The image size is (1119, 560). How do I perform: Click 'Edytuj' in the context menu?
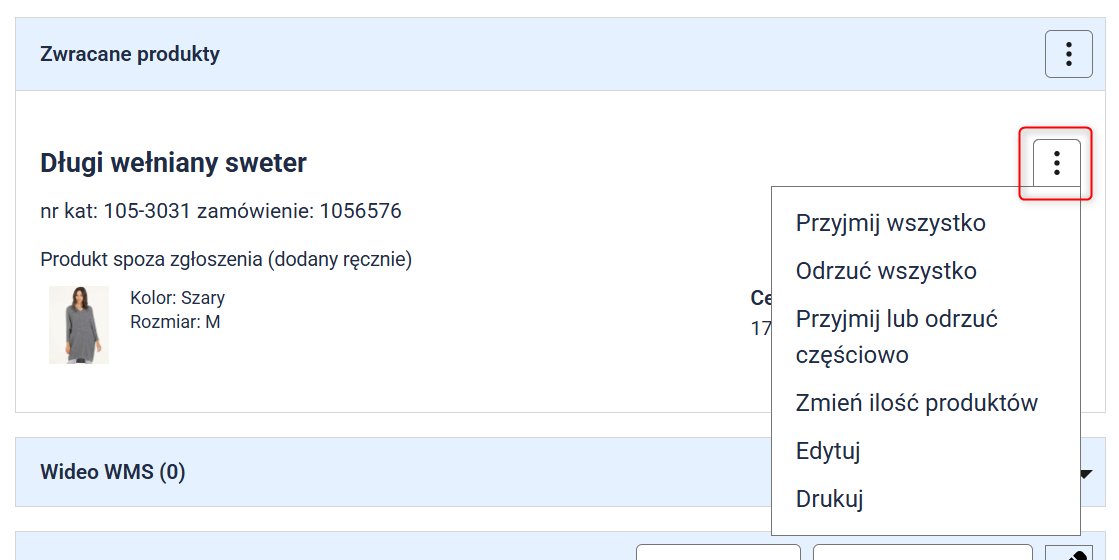pyautogui.click(x=828, y=451)
